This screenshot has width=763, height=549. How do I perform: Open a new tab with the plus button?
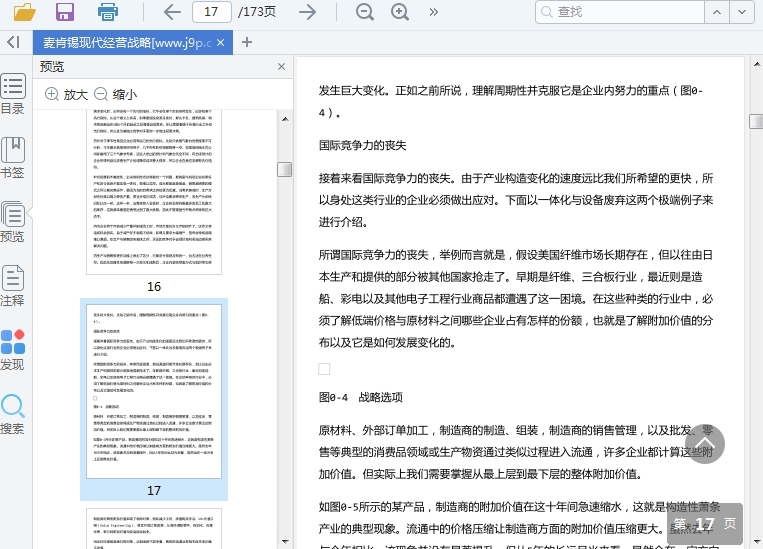[247, 42]
